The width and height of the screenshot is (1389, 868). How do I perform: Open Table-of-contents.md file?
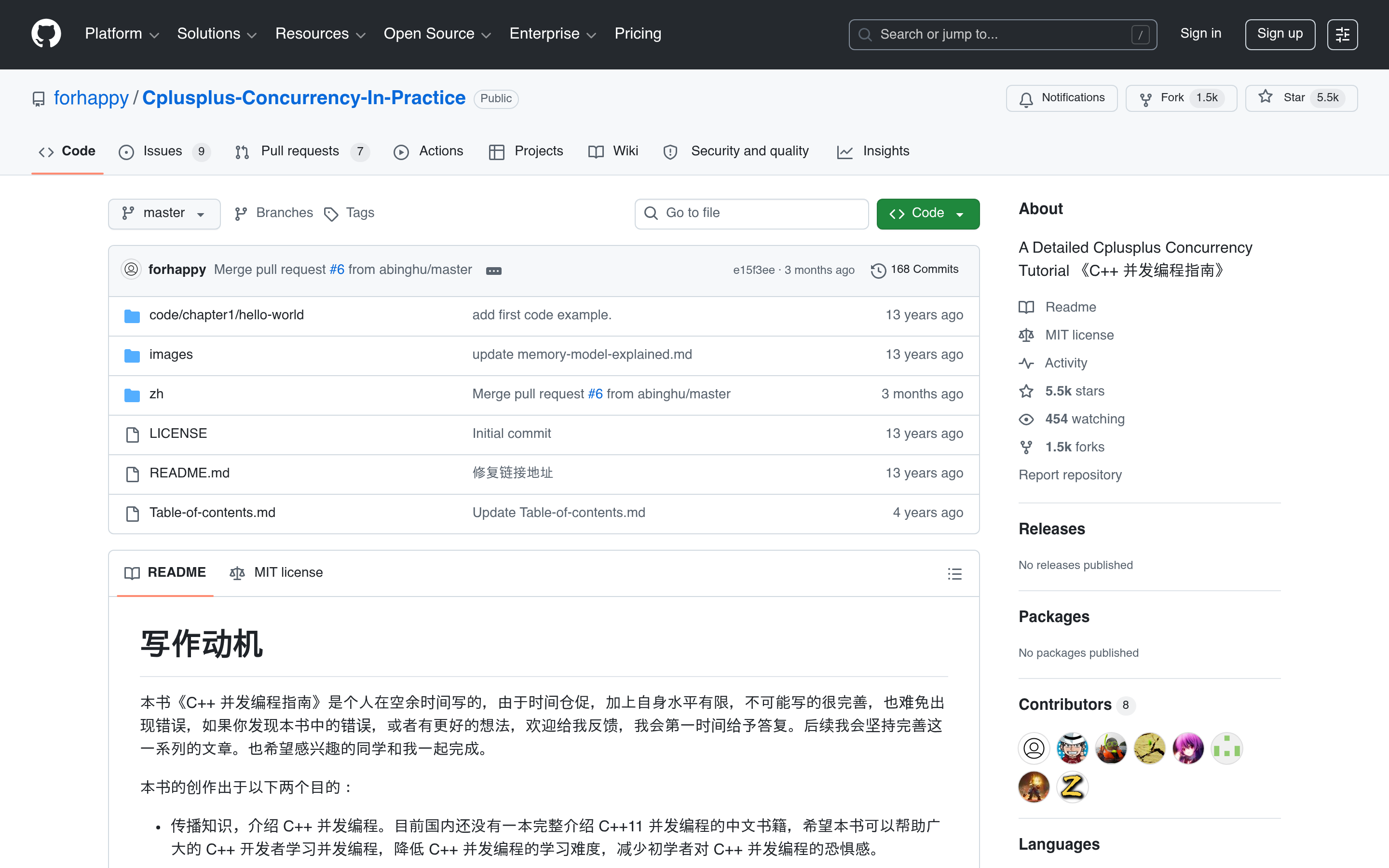212,513
